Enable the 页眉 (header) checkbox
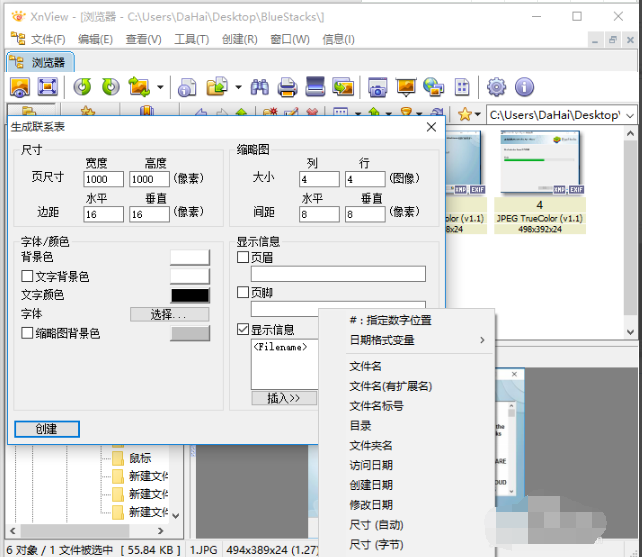The width and height of the screenshot is (642, 557). (x=243, y=257)
